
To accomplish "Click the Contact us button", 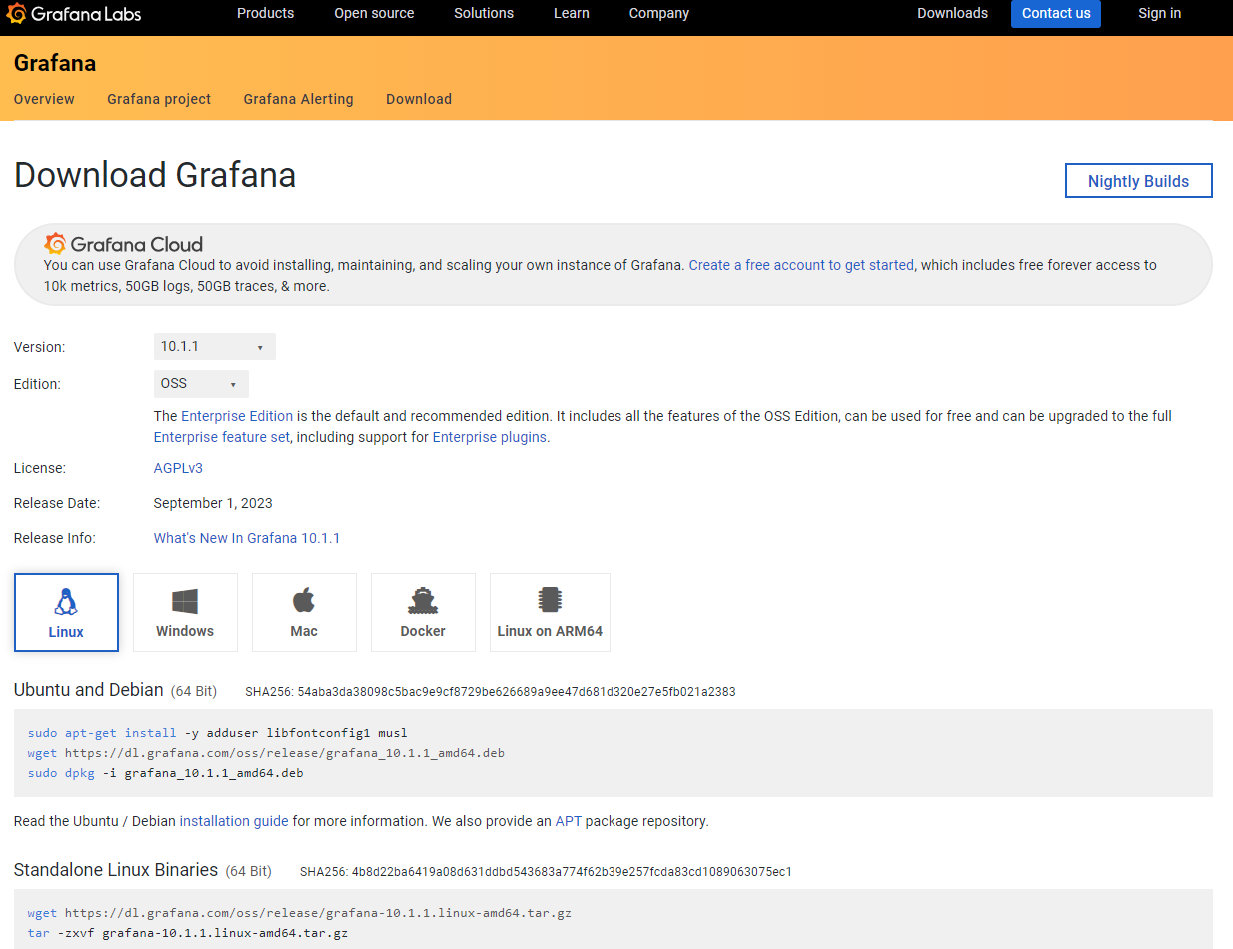I will point(1056,14).
